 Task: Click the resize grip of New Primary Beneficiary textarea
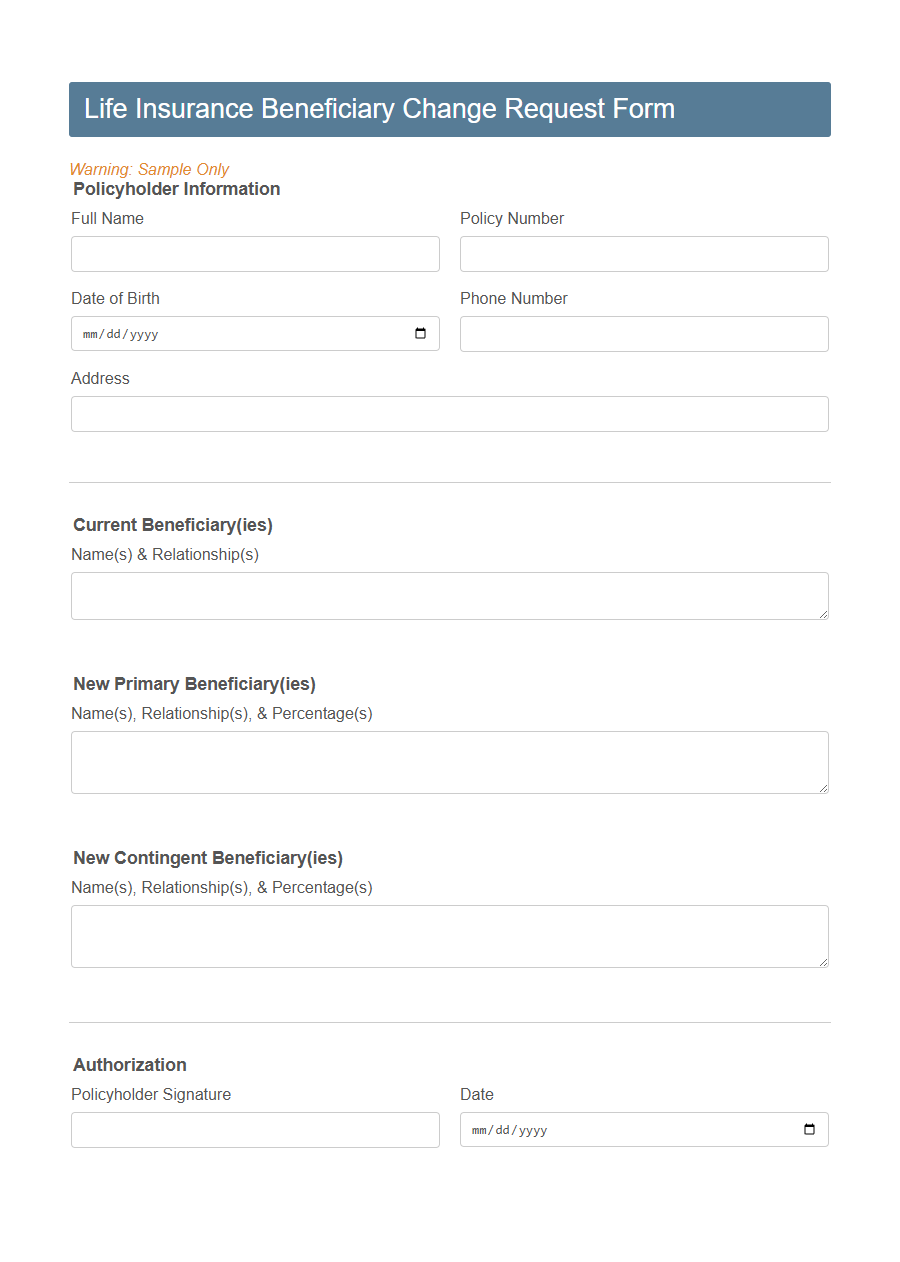coord(824,789)
